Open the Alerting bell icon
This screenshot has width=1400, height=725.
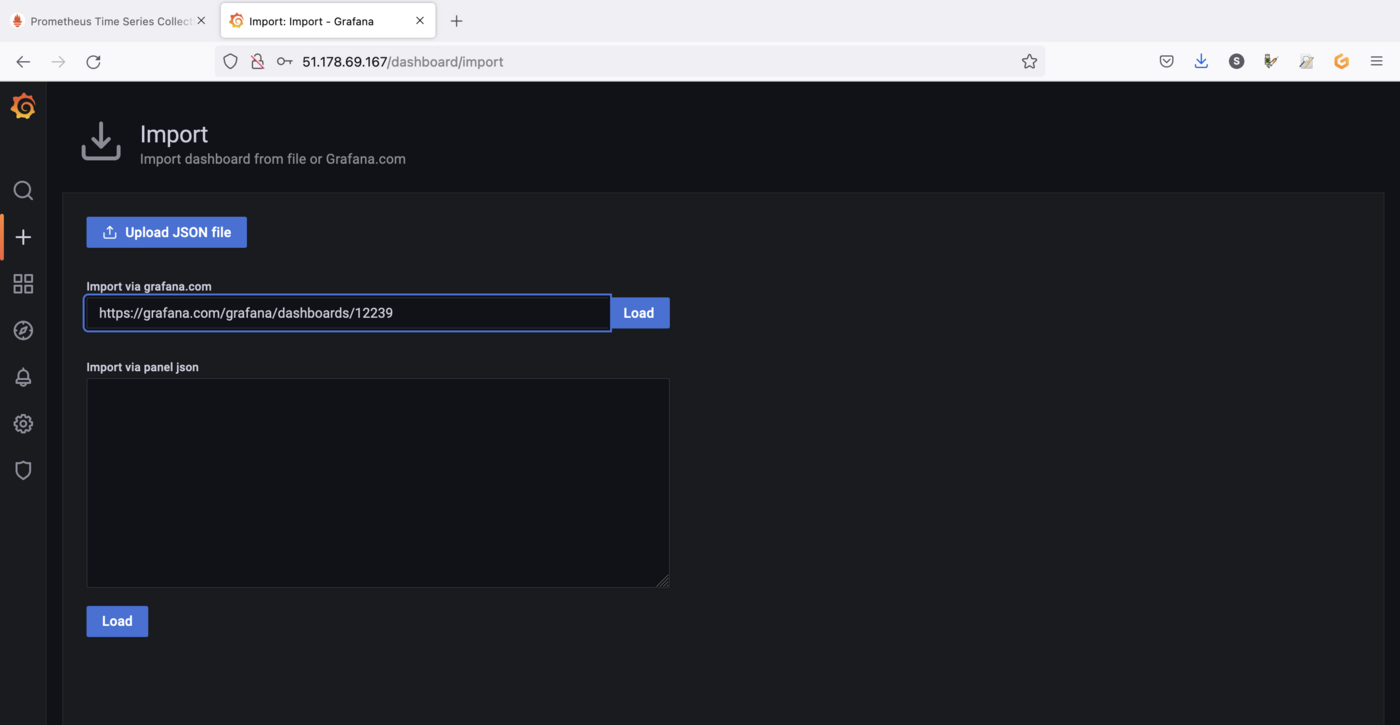click(x=23, y=377)
